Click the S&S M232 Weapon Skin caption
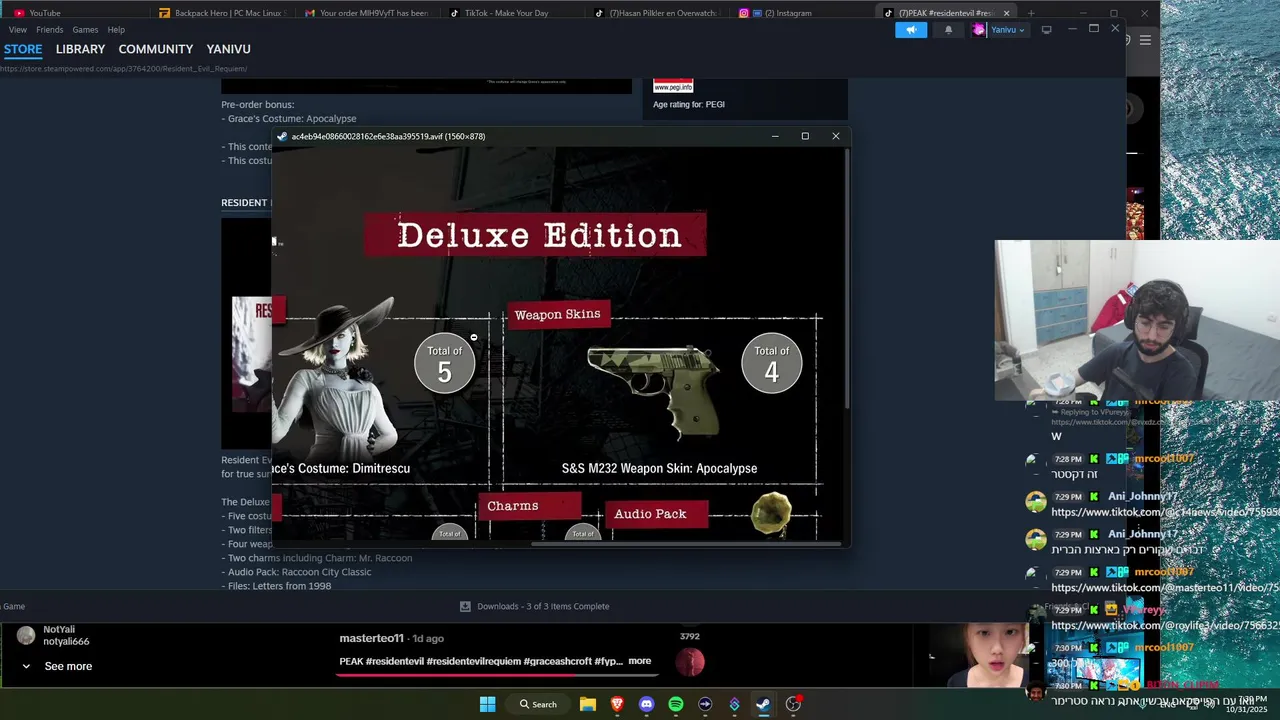1280x720 pixels. click(x=659, y=468)
